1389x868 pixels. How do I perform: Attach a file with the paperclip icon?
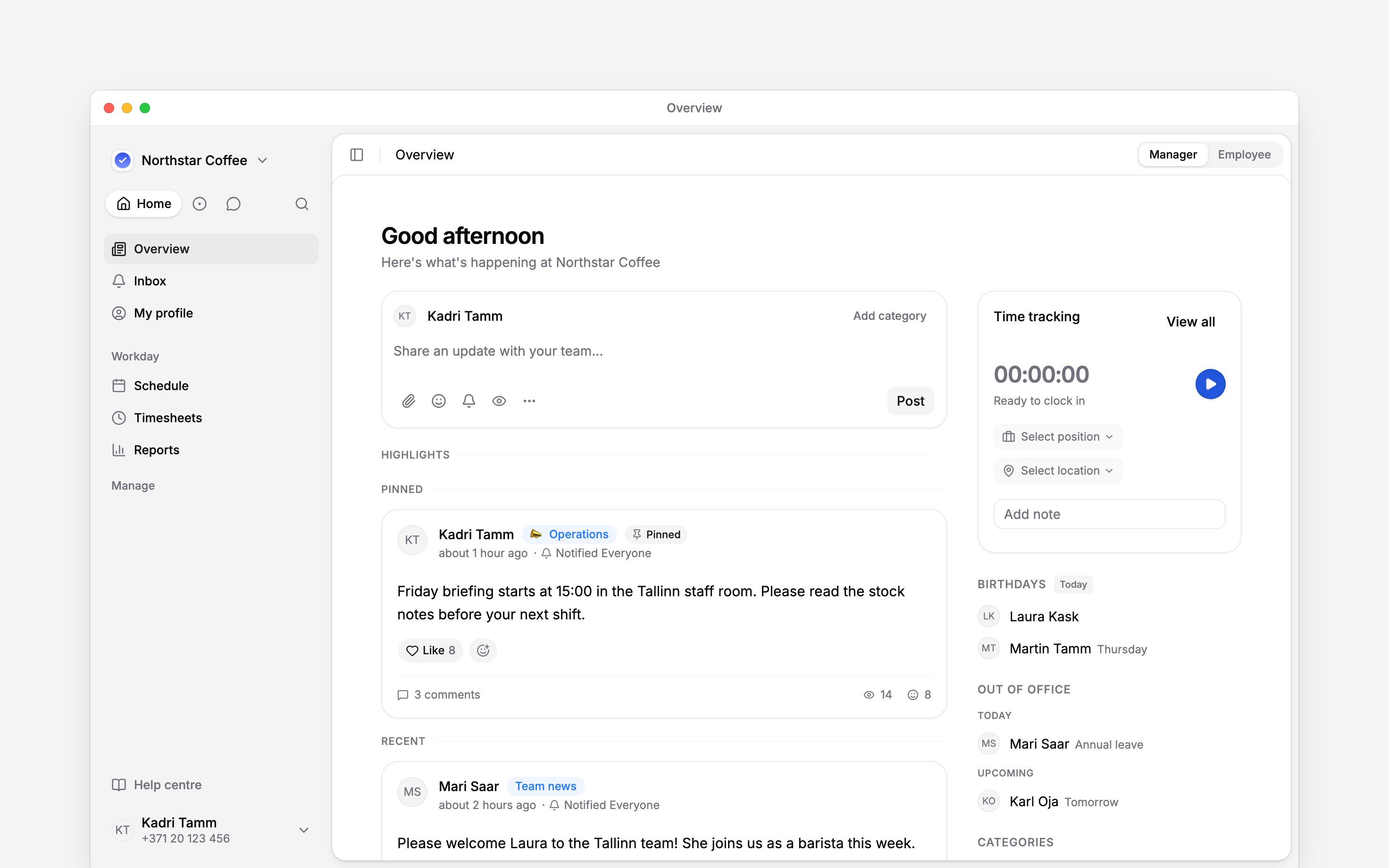409,401
